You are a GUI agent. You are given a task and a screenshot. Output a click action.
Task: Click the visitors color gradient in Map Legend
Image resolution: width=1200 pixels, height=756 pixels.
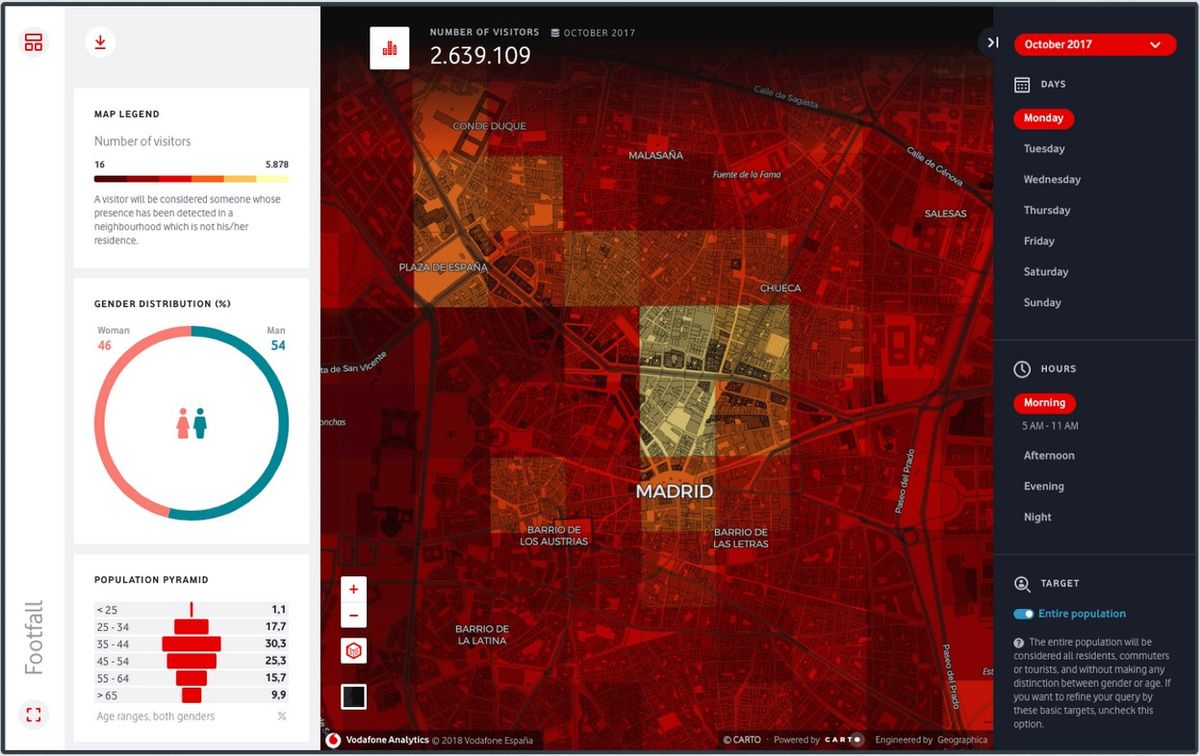(x=191, y=179)
